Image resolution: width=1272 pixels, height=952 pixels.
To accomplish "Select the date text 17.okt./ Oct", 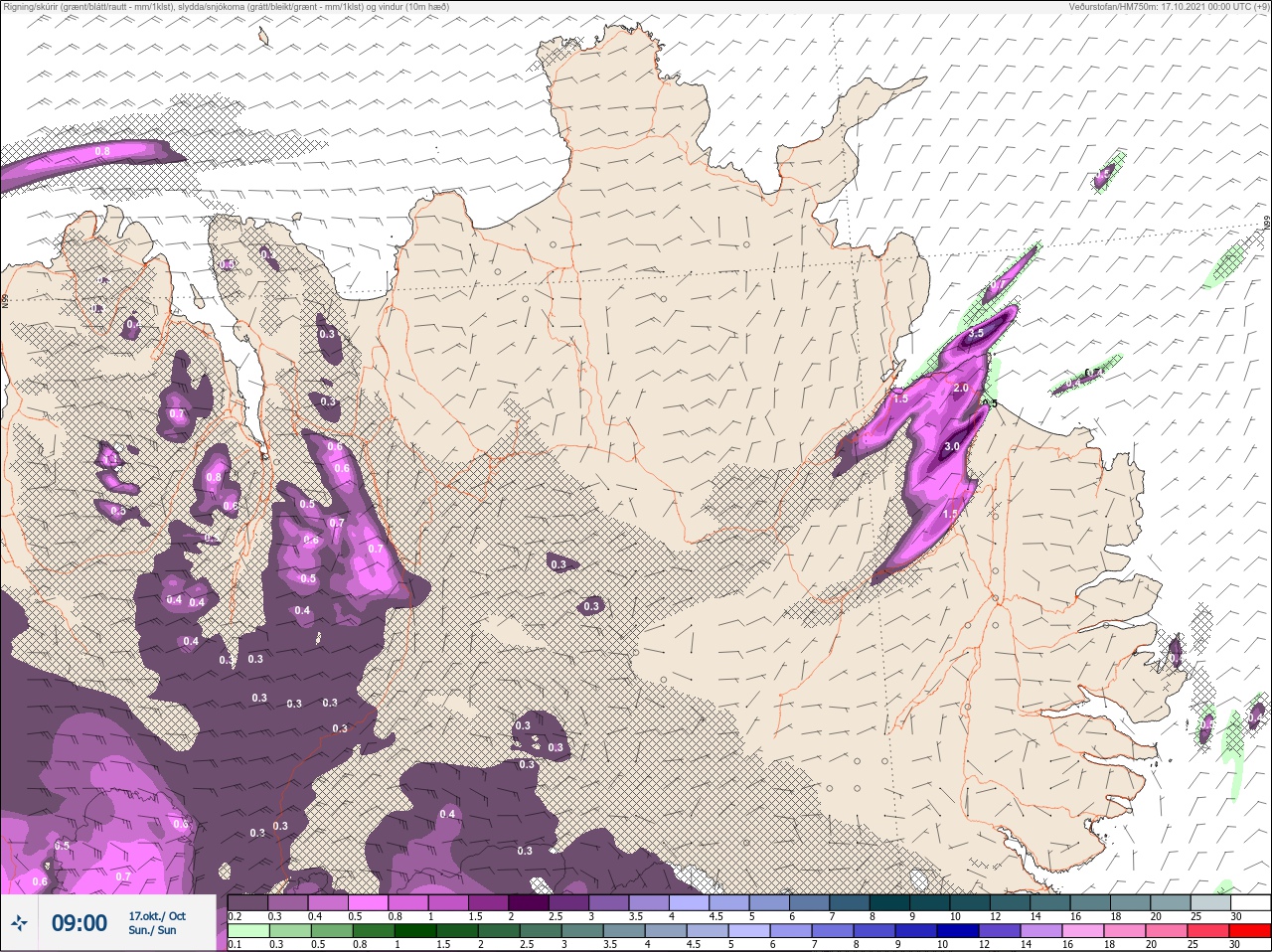I will (157, 915).
